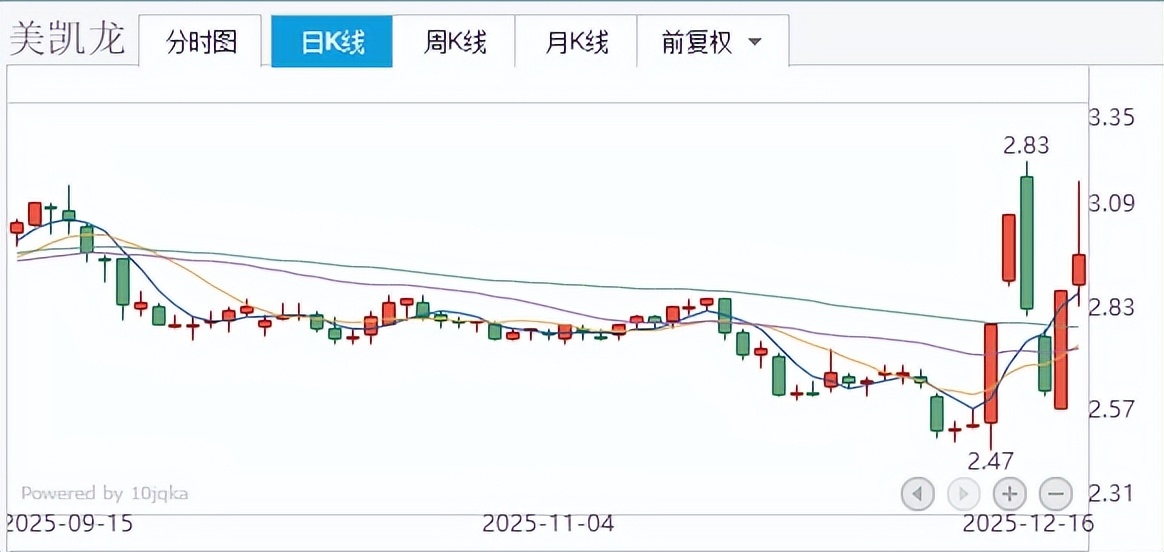The image size is (1164, 552).
Task: Switch to the 分时图 tab
Action: pos(201,42)
